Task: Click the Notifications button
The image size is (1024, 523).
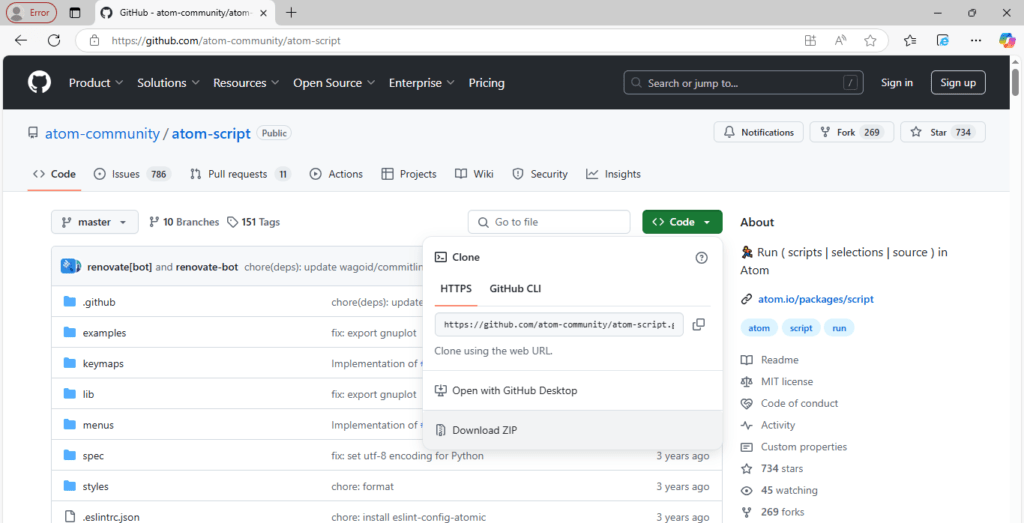Action: click(x=758, y=133)
